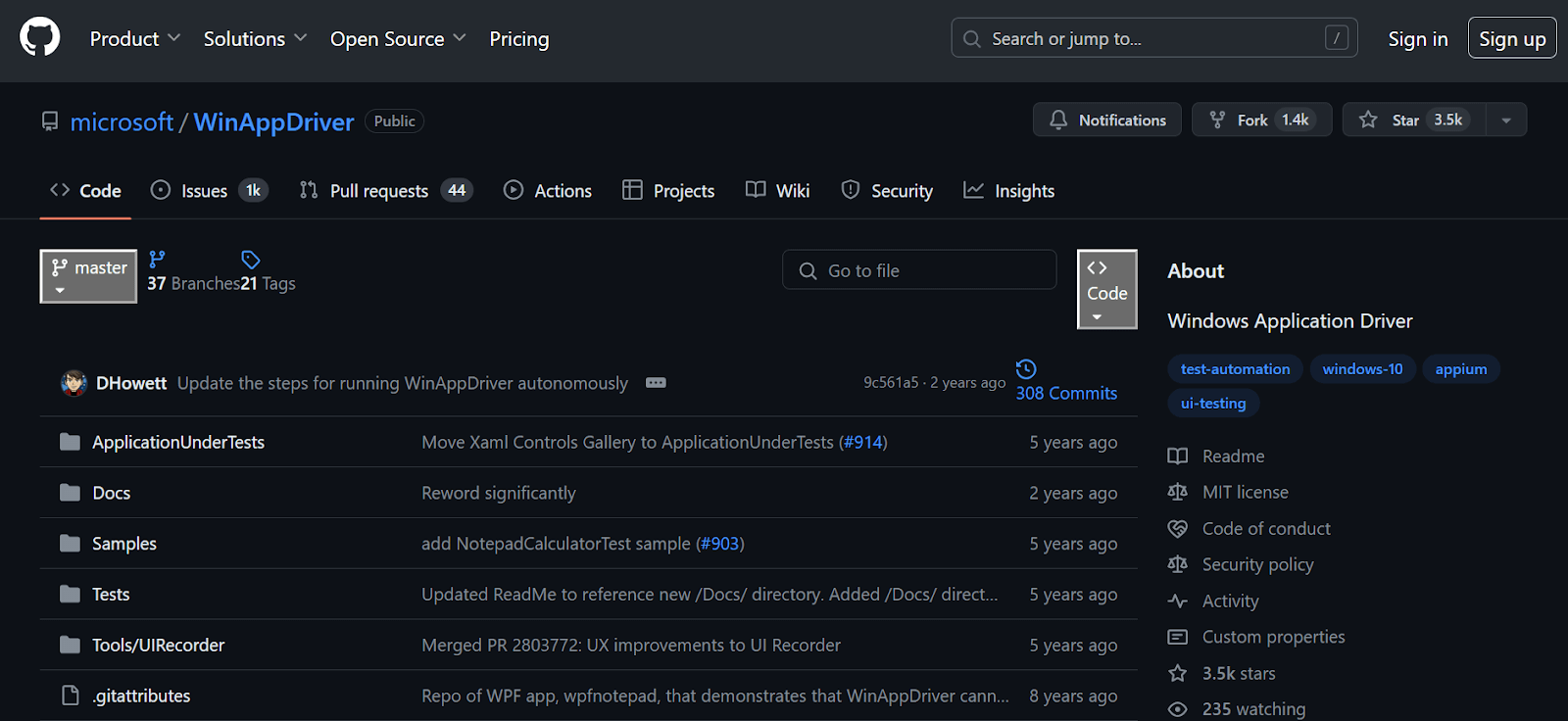Click the branches icon above 37 Branches

coord(157,260)
